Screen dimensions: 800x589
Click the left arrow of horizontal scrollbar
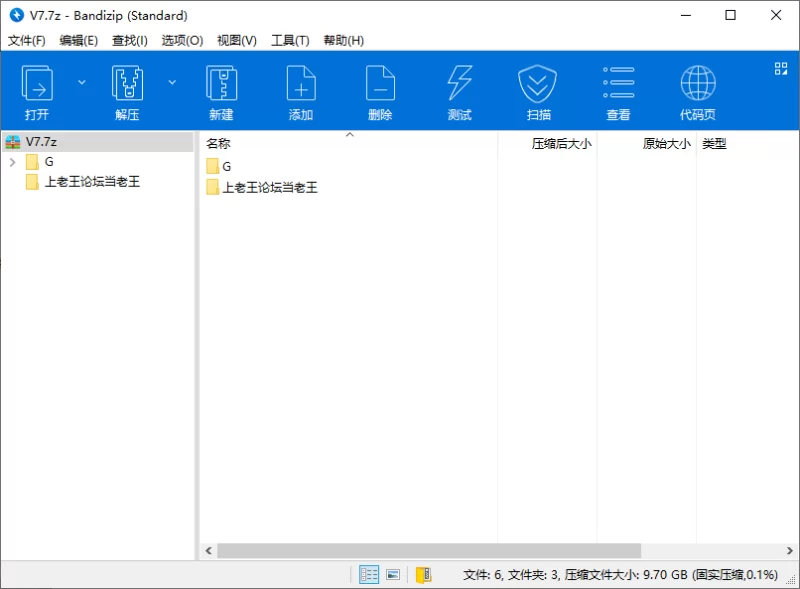point(208,551)
